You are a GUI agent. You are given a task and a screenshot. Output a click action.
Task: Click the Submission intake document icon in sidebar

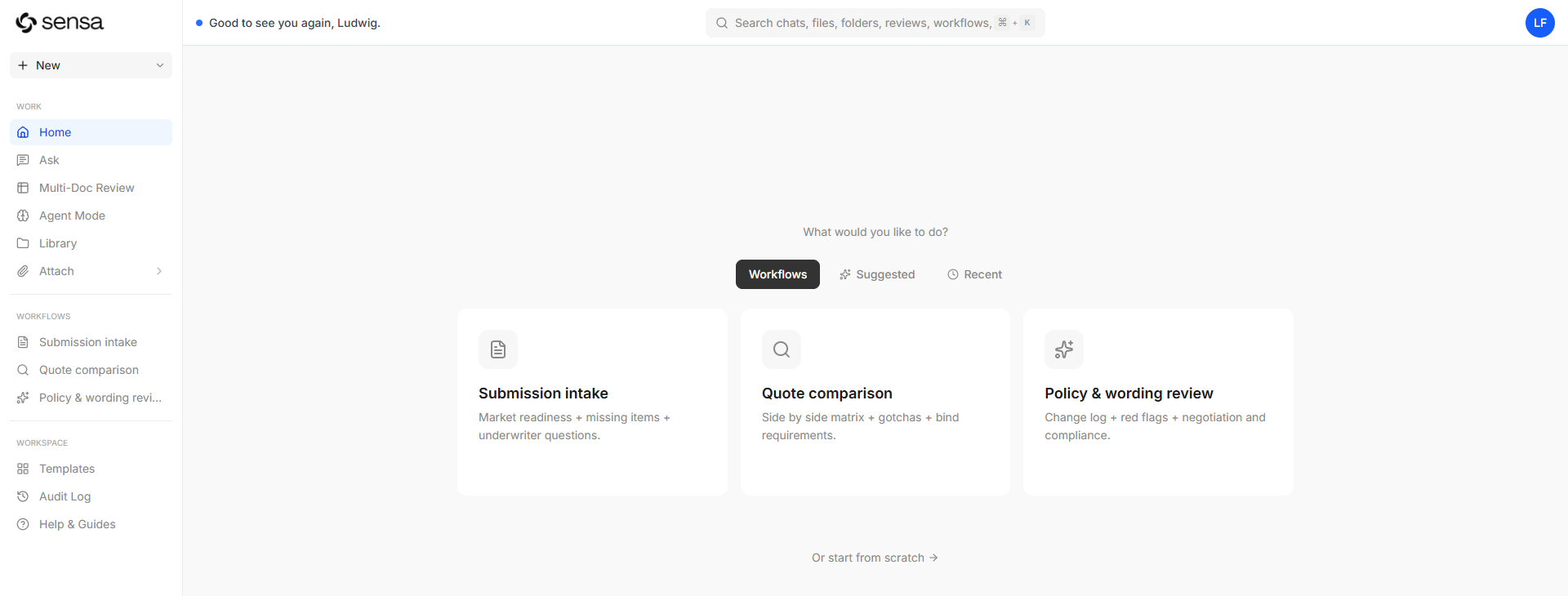[x=23, y=342]
